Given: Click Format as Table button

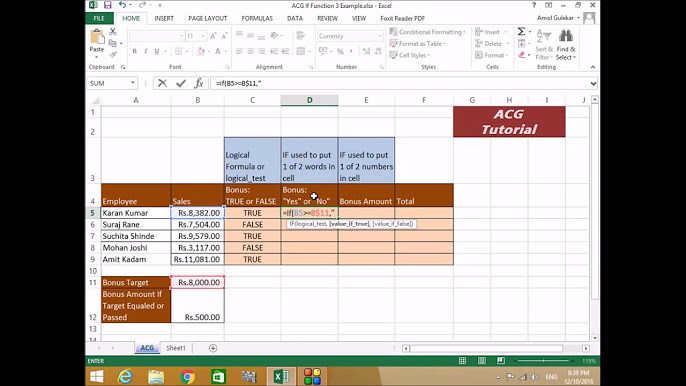Looking at the screenshot, I should [x=418, y=43].
